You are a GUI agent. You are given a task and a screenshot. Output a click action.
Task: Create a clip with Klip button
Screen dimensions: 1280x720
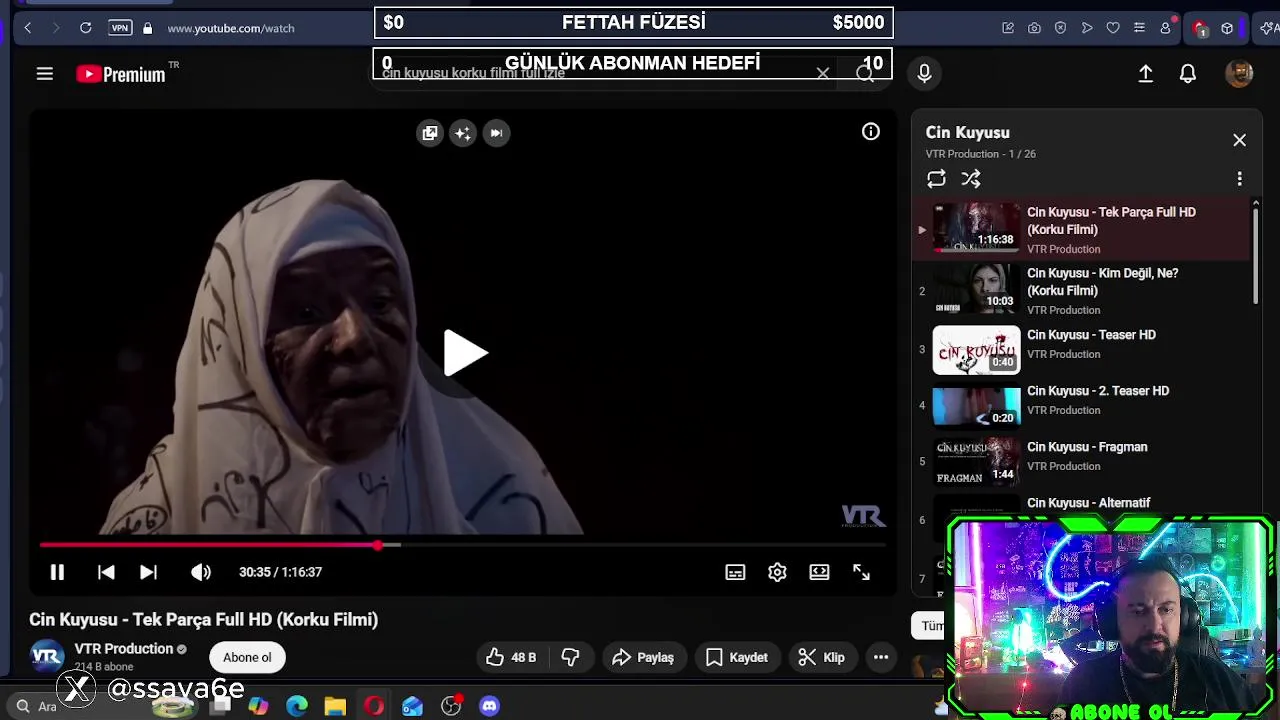[x=822, y=657]
